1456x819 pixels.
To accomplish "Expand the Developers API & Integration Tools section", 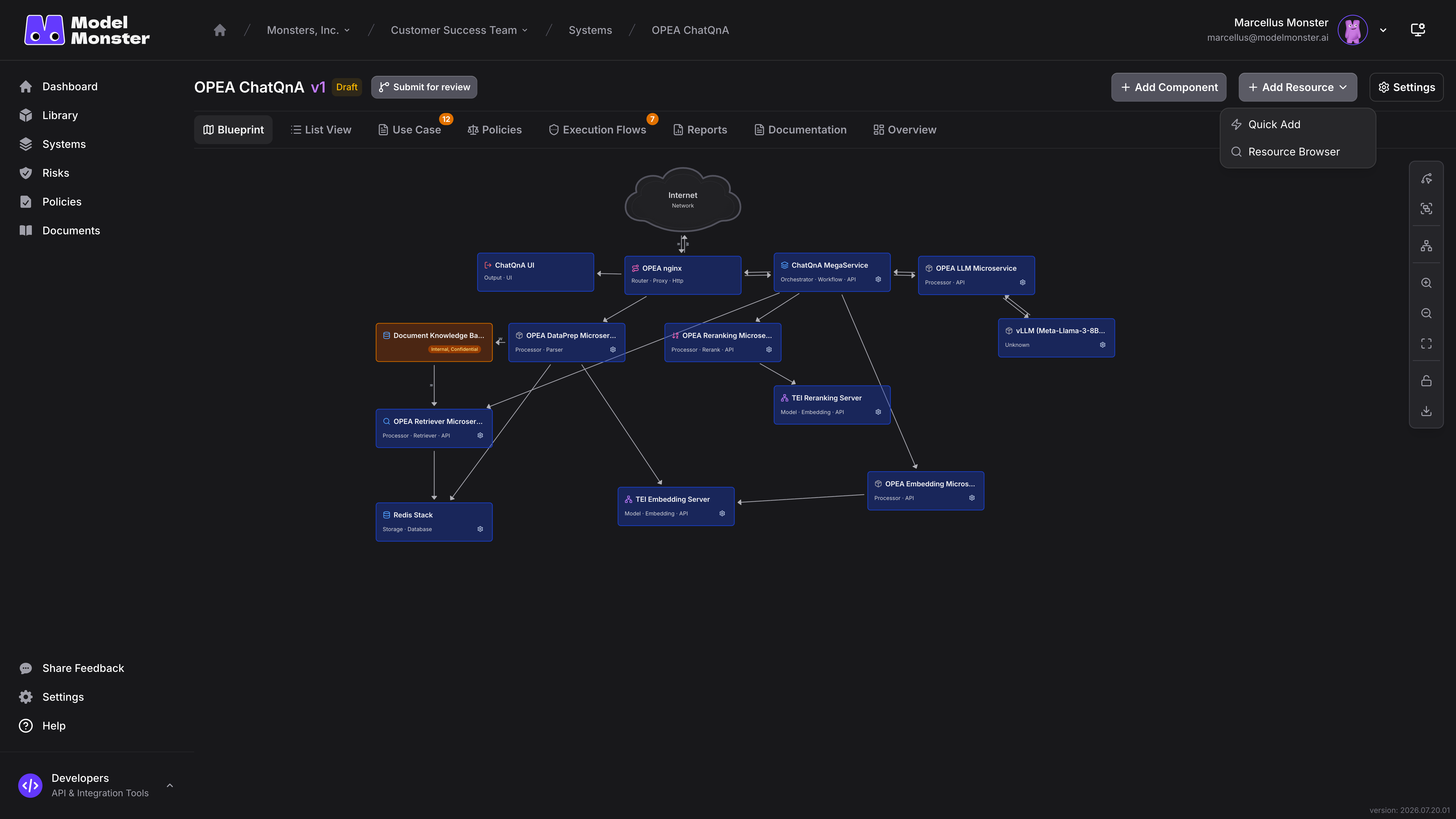I will 170,786.
